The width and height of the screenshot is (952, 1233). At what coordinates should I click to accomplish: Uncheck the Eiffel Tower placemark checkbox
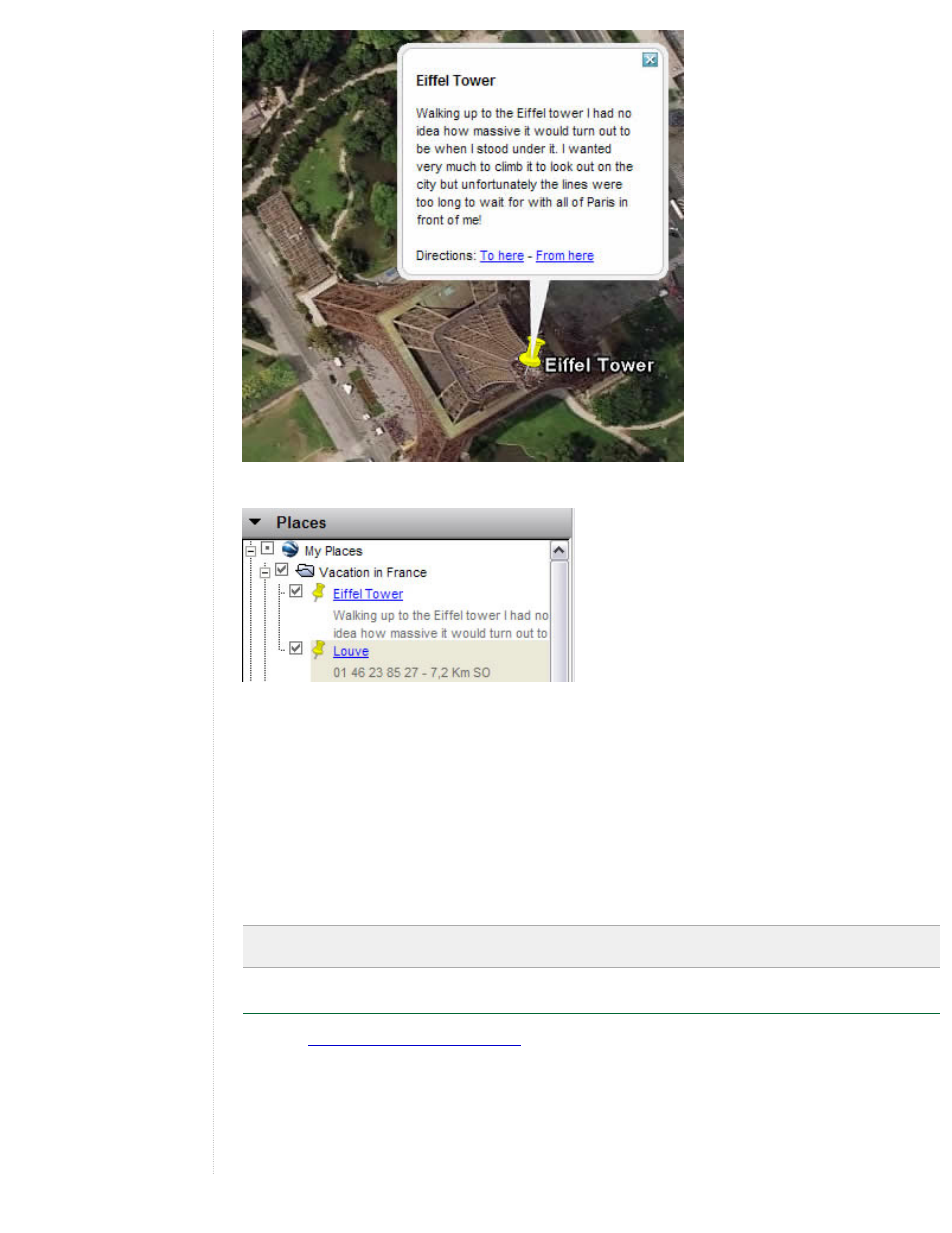click(296, 591)
